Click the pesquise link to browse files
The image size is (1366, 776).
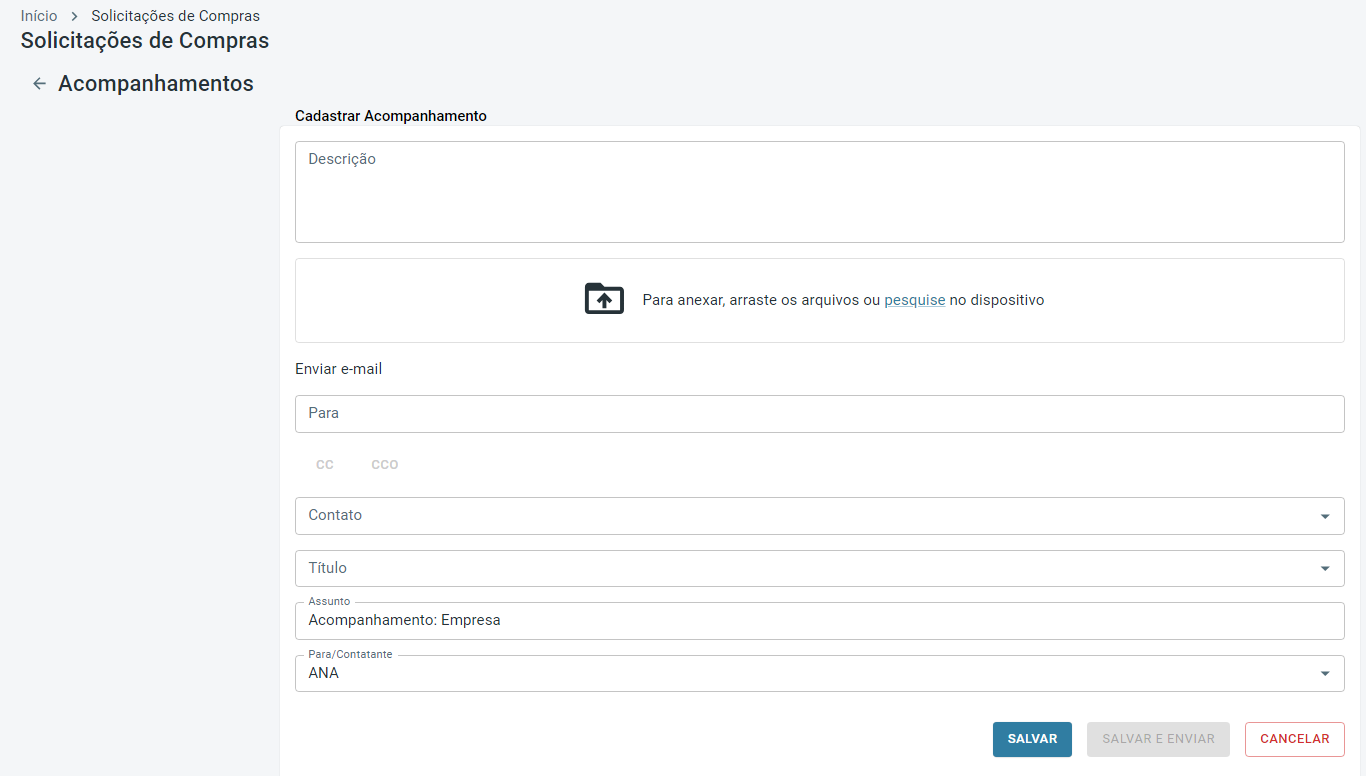914,300
